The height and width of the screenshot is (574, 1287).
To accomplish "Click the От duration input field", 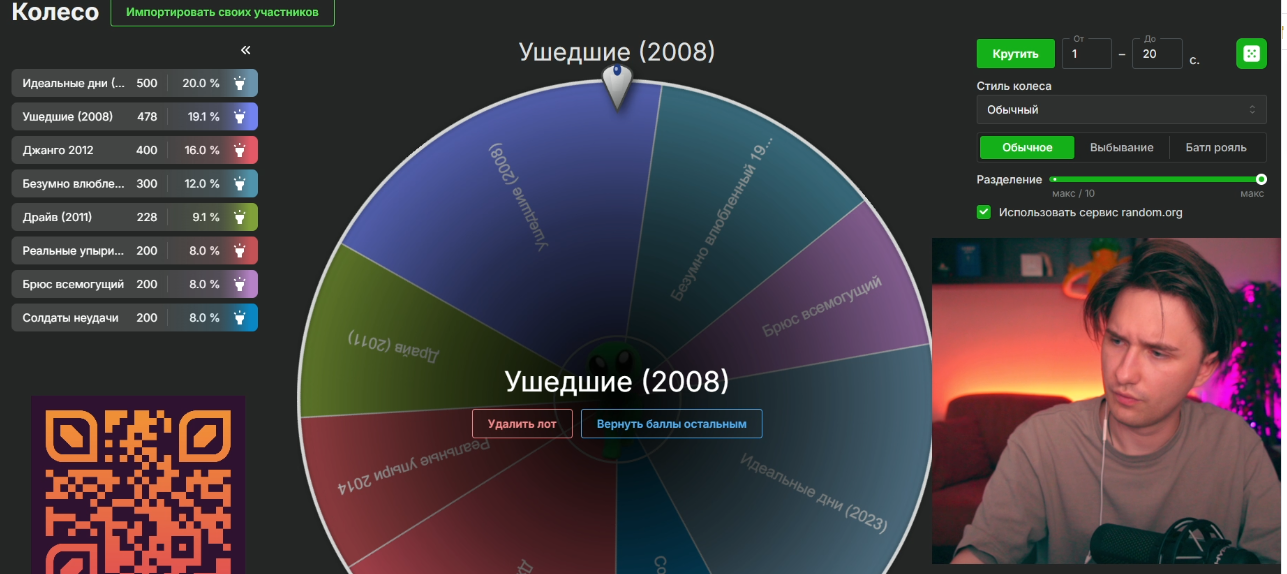I will point(1087,54).
